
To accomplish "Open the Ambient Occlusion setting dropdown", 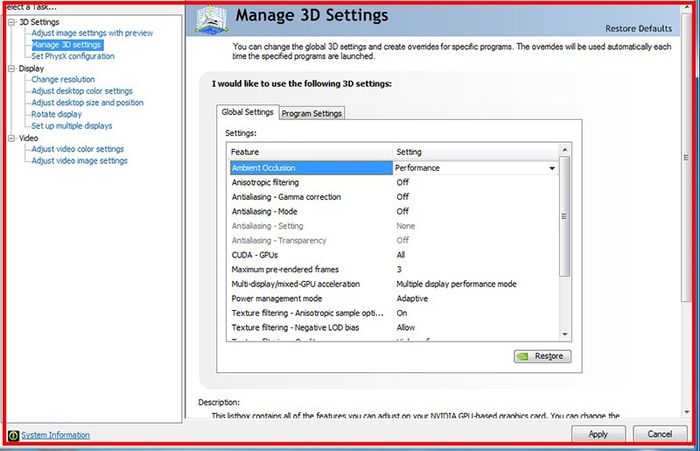I will point(552,168).
